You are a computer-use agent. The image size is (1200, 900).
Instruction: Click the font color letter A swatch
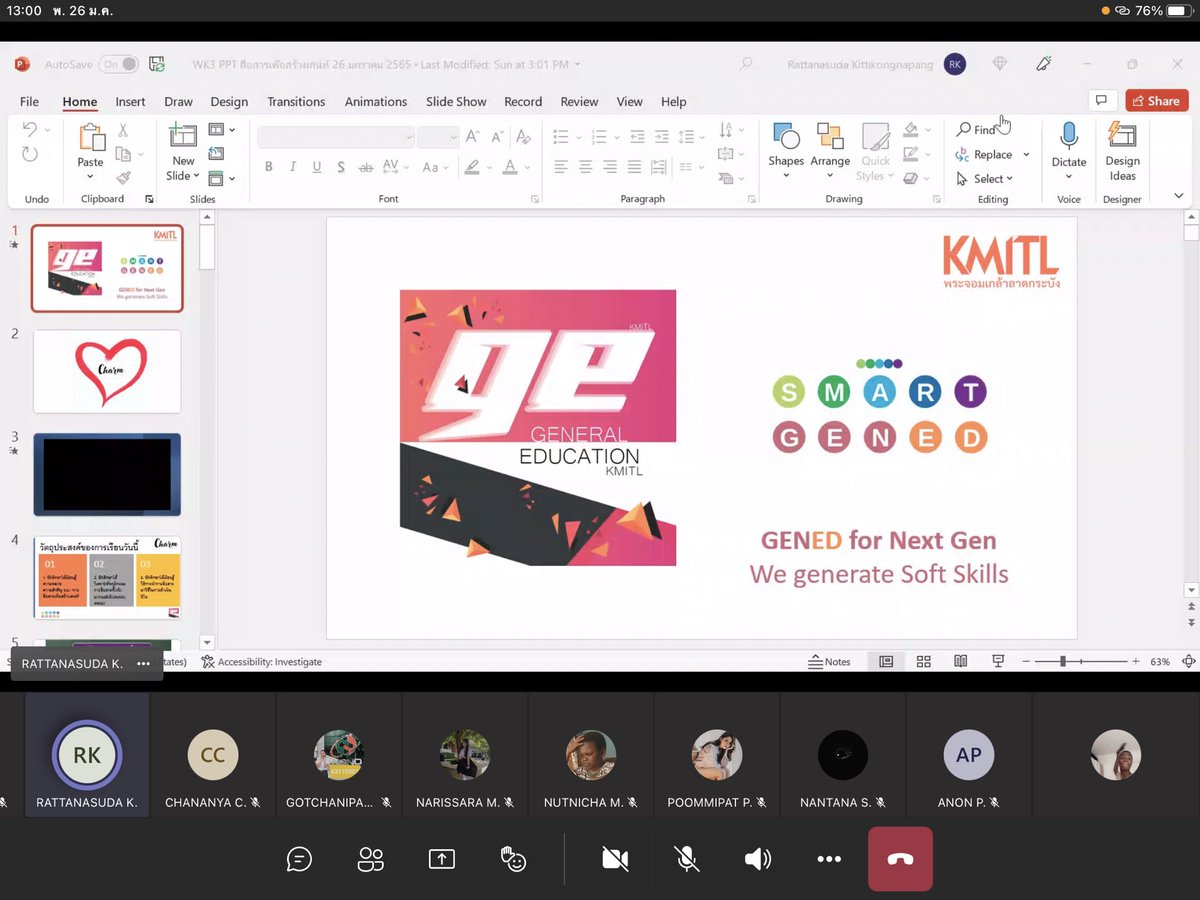[510, 167]
